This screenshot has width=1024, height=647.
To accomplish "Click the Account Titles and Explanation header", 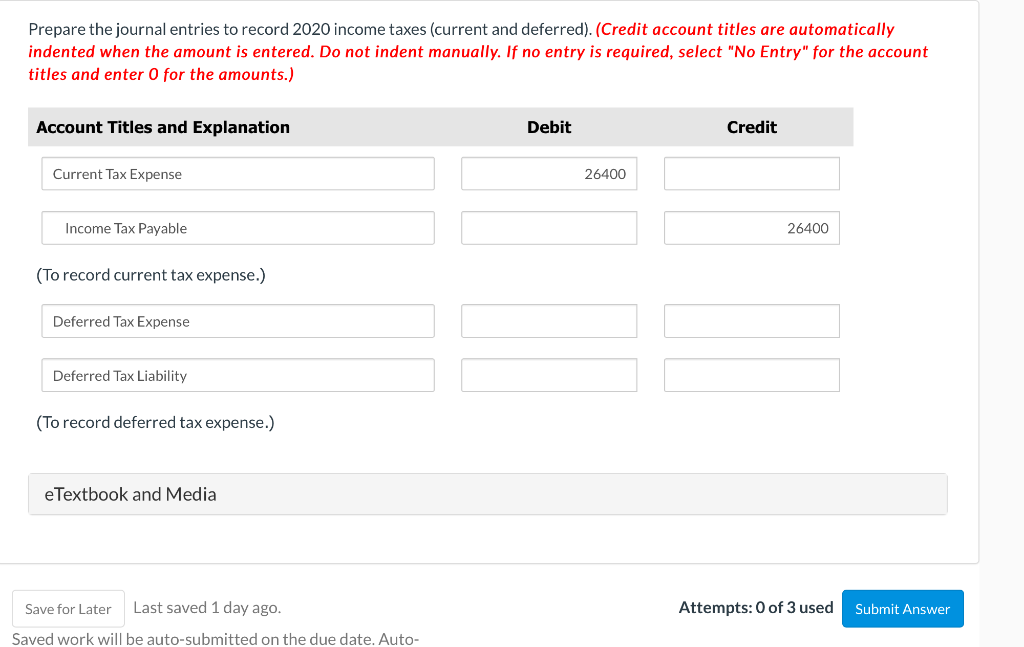I will coord(163,127).
